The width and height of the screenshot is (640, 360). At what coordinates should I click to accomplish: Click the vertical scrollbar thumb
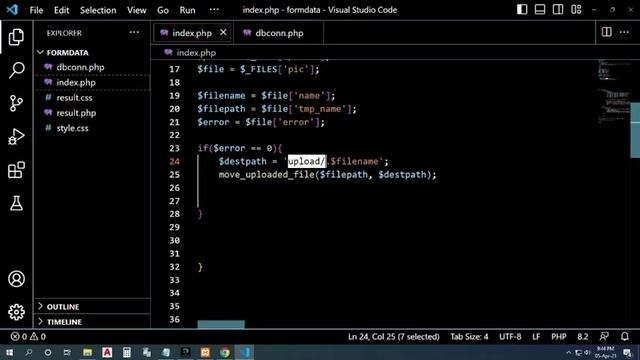635,130
